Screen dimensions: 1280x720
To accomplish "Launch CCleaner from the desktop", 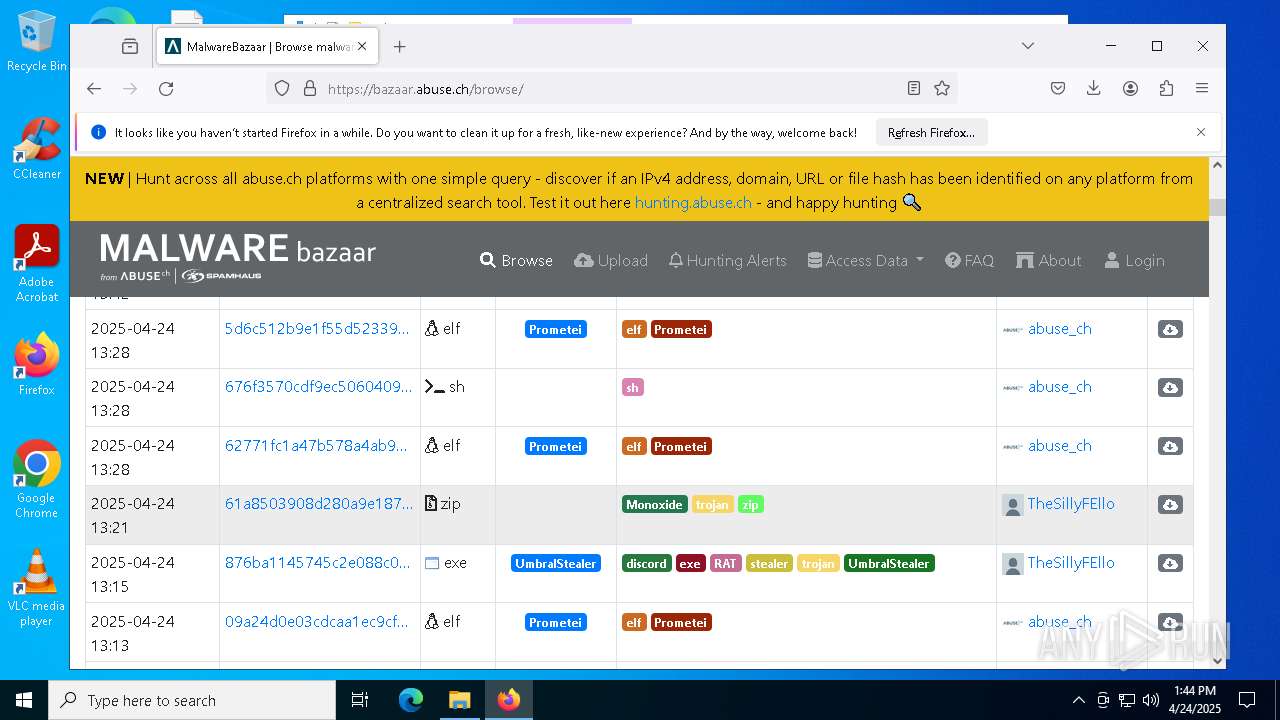I will click(x=37, y=148).
